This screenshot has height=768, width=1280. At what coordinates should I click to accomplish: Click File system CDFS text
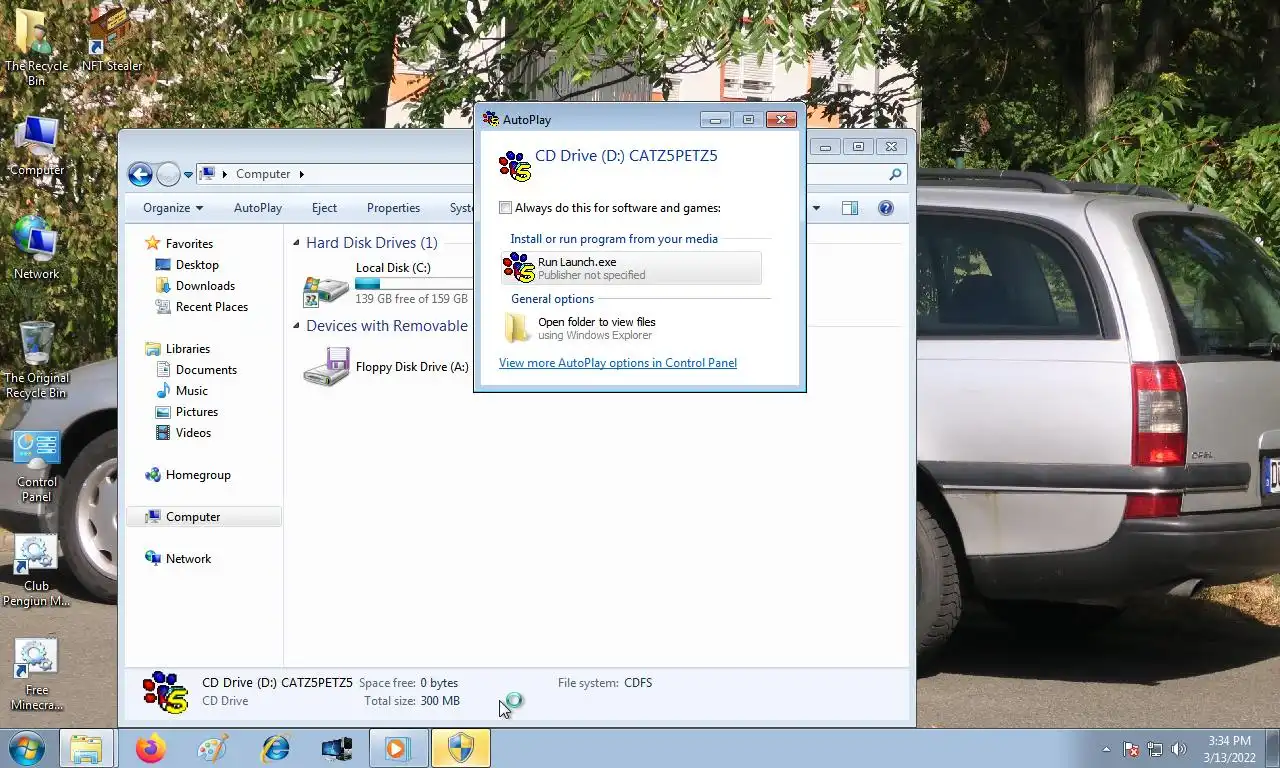(x=605, y=683)
